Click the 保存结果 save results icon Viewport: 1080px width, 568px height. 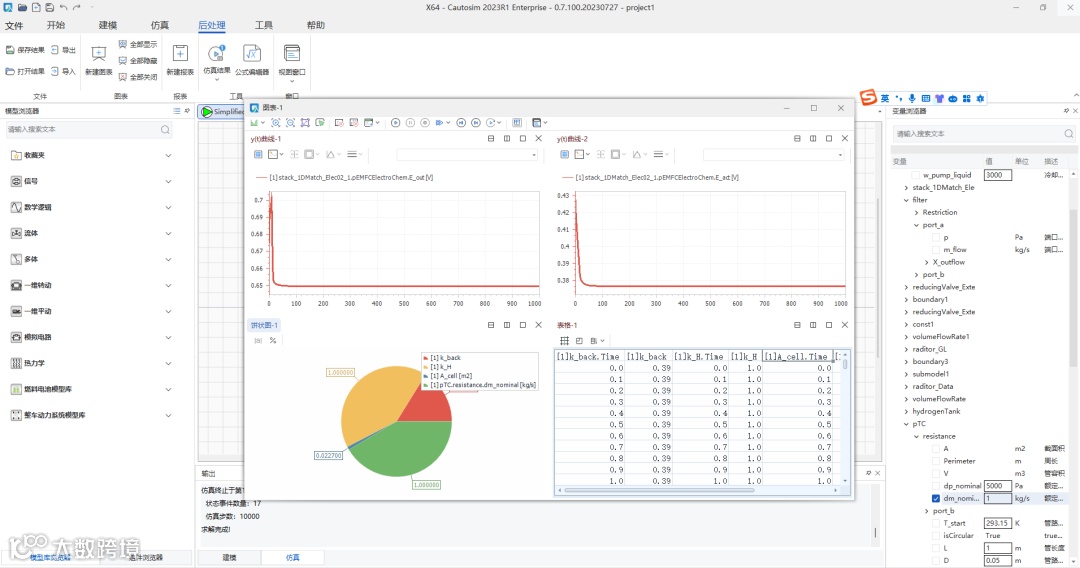point(10,50)
